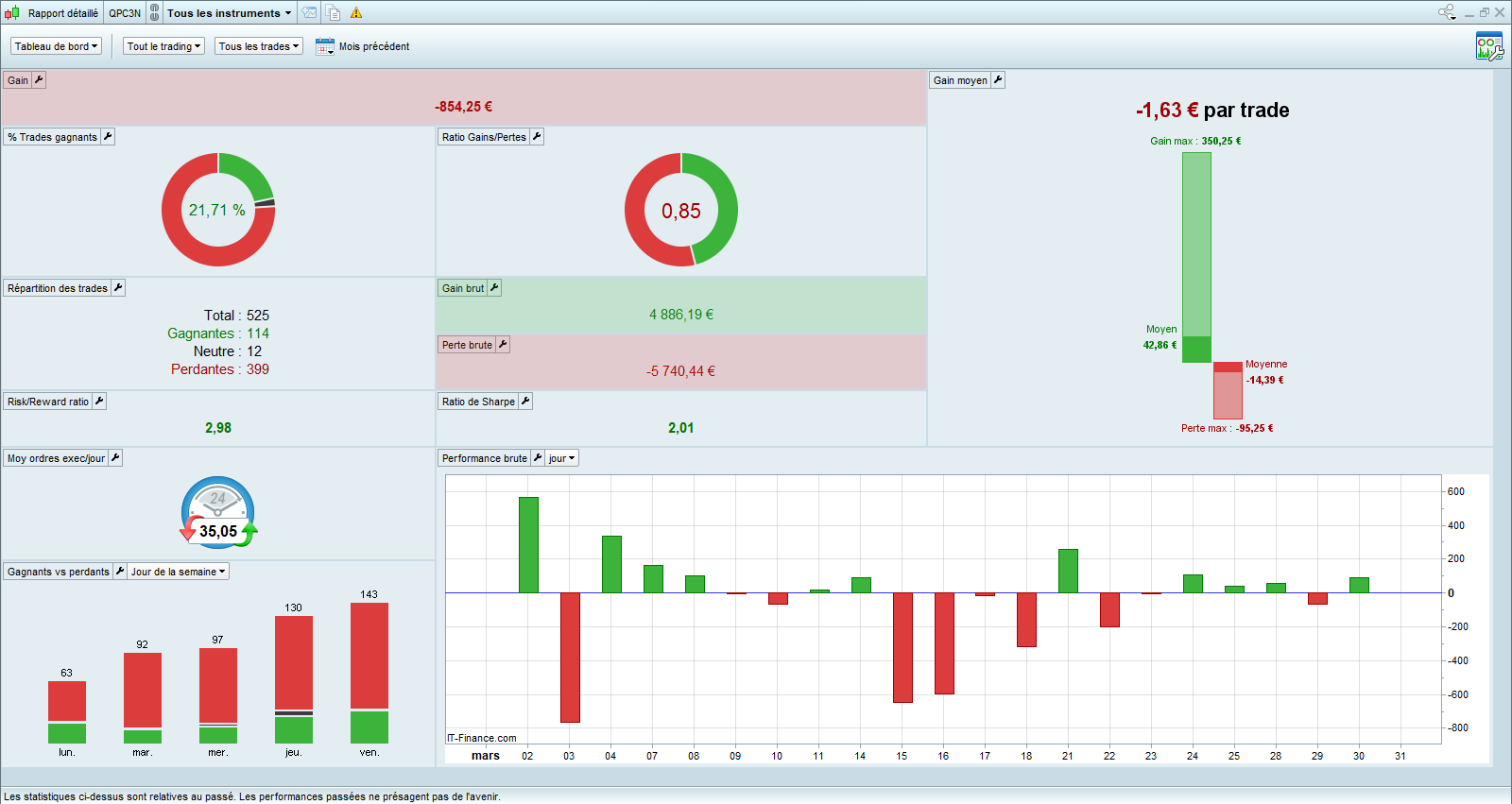Click the green winning segment of the lun. bar
Screen dimensions: 1512x804
pyautogui.click(x=67, y=733)
